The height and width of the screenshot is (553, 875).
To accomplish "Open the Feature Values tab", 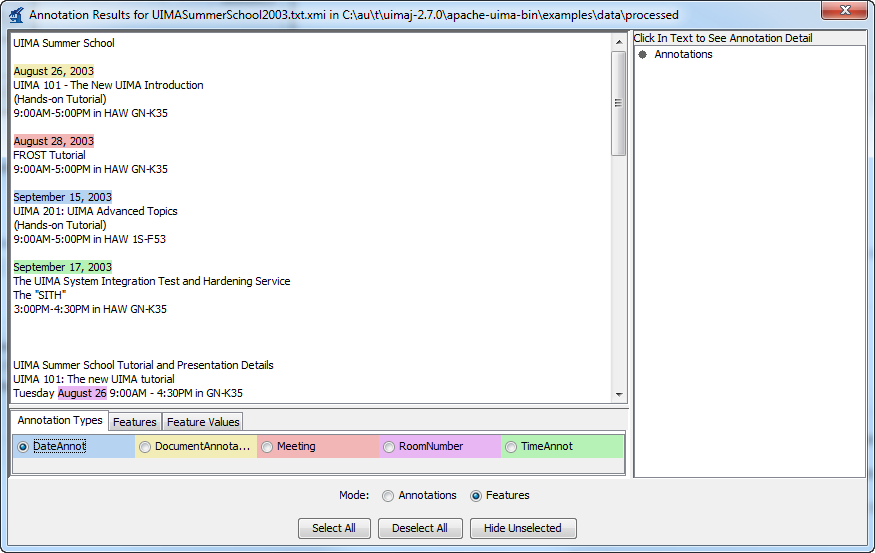I will (203, 422).
